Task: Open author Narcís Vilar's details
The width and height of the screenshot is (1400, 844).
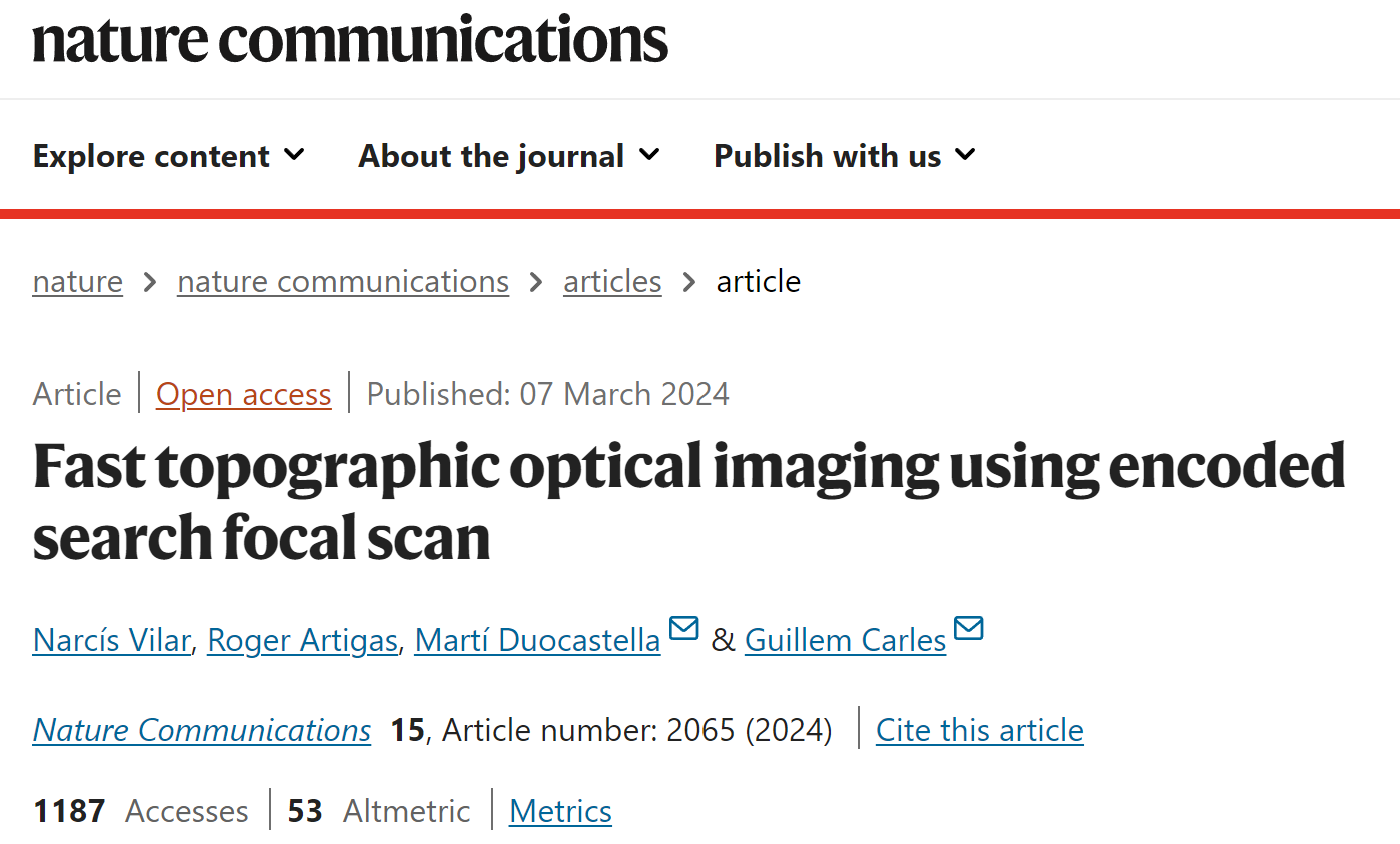Action: tap(111, 640)
